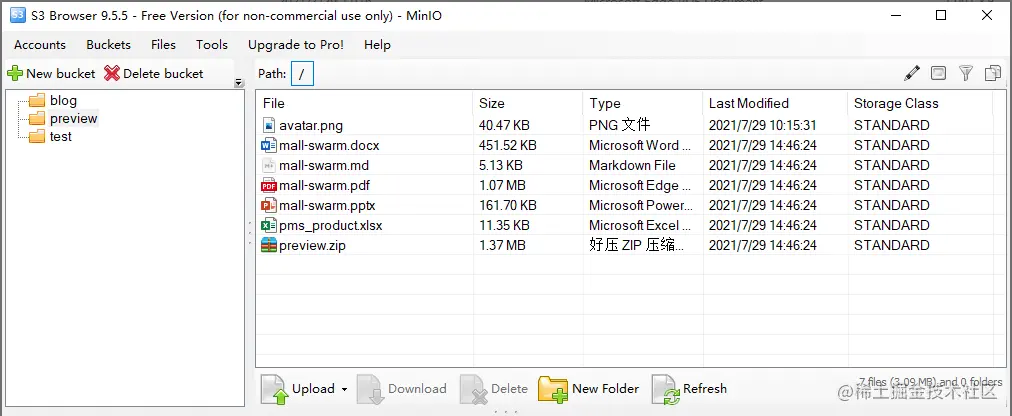Click the Path input field
1012x416 pixels.
302,74
